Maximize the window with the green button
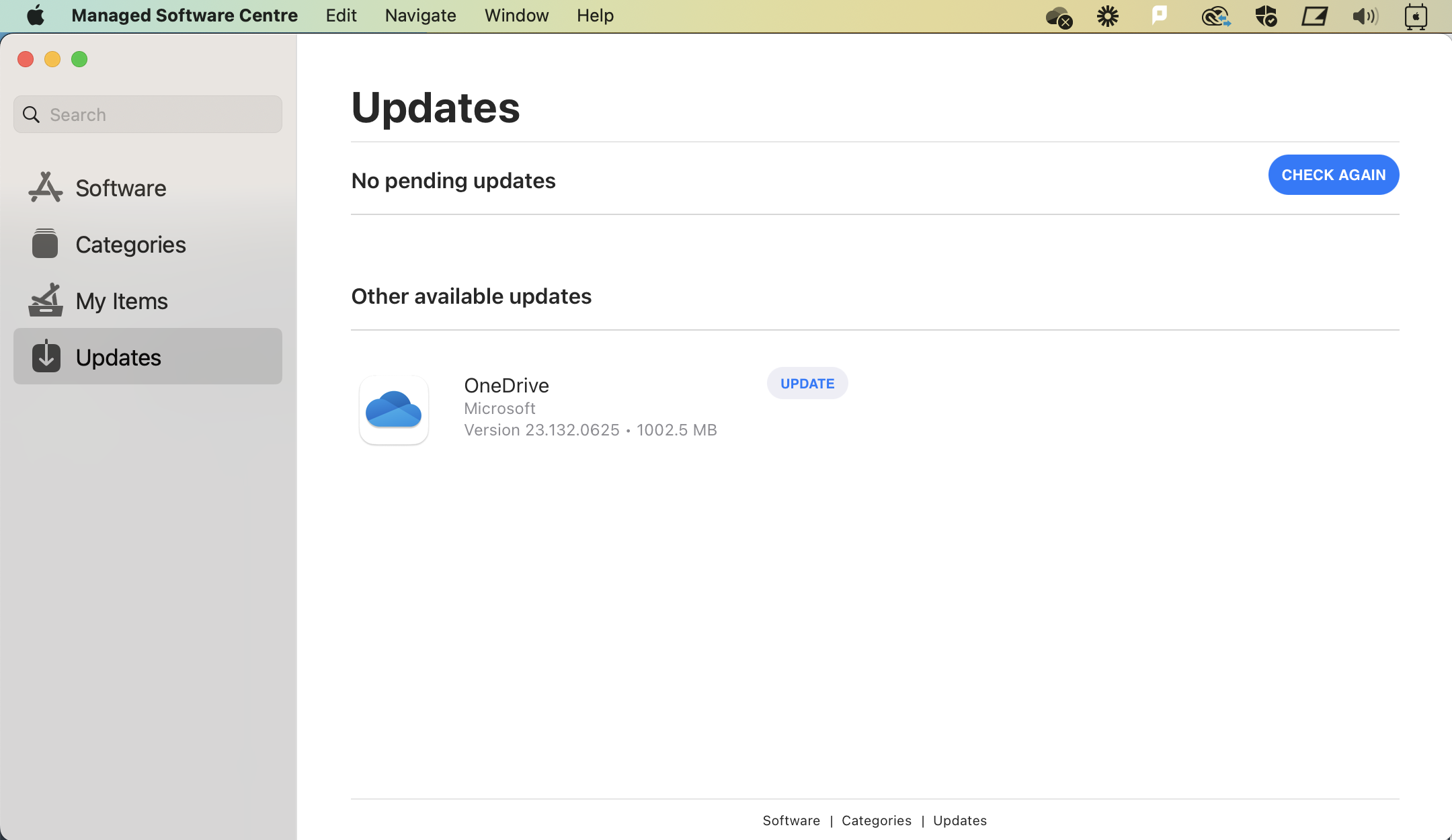The image size is (1452, 840). tap(79, 59)
